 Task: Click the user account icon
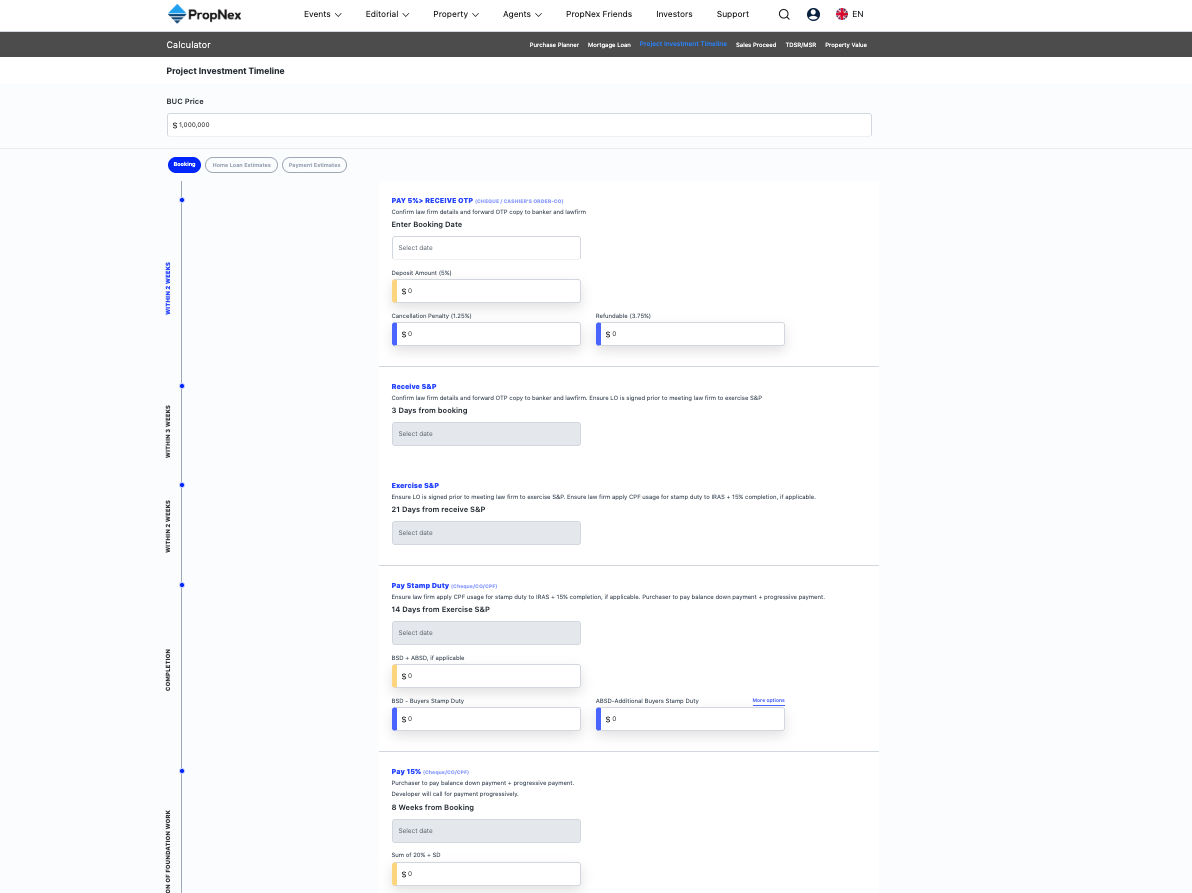coord(813,14)
